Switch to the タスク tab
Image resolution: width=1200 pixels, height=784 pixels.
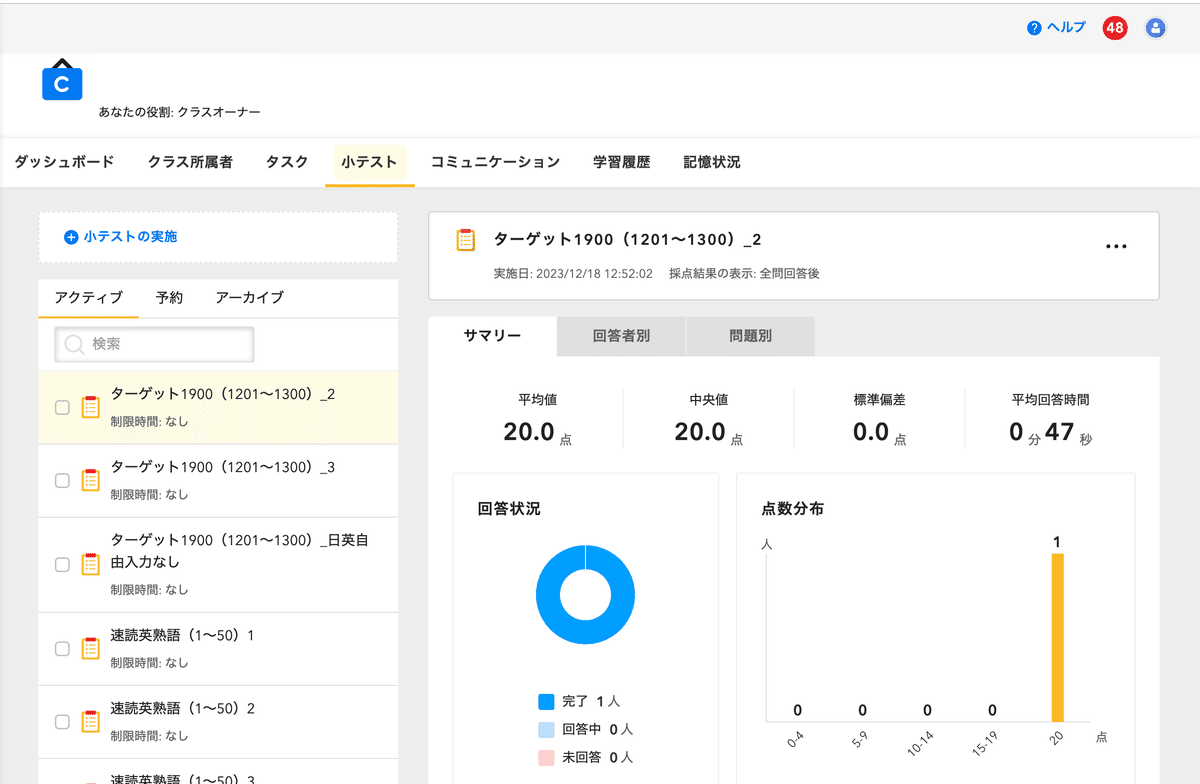click(x=287, y=162)
